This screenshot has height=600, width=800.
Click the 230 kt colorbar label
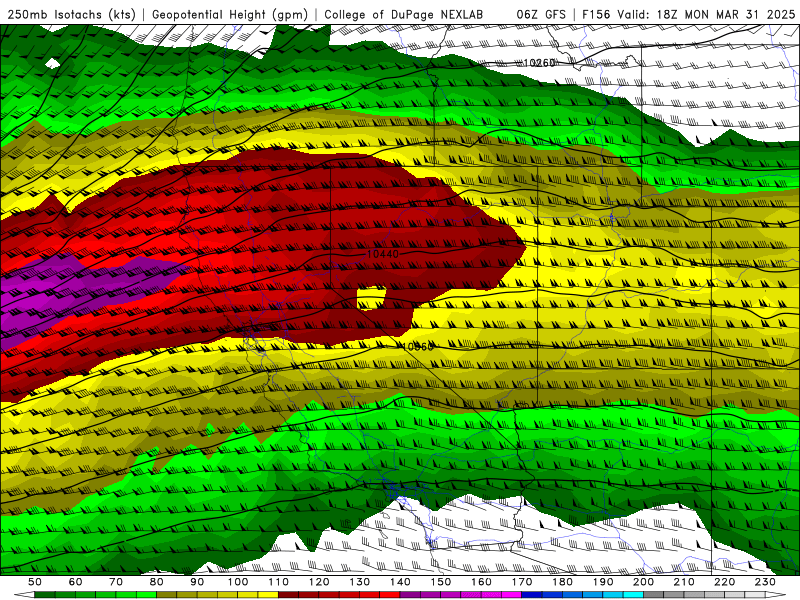click(x=765, y=582)
